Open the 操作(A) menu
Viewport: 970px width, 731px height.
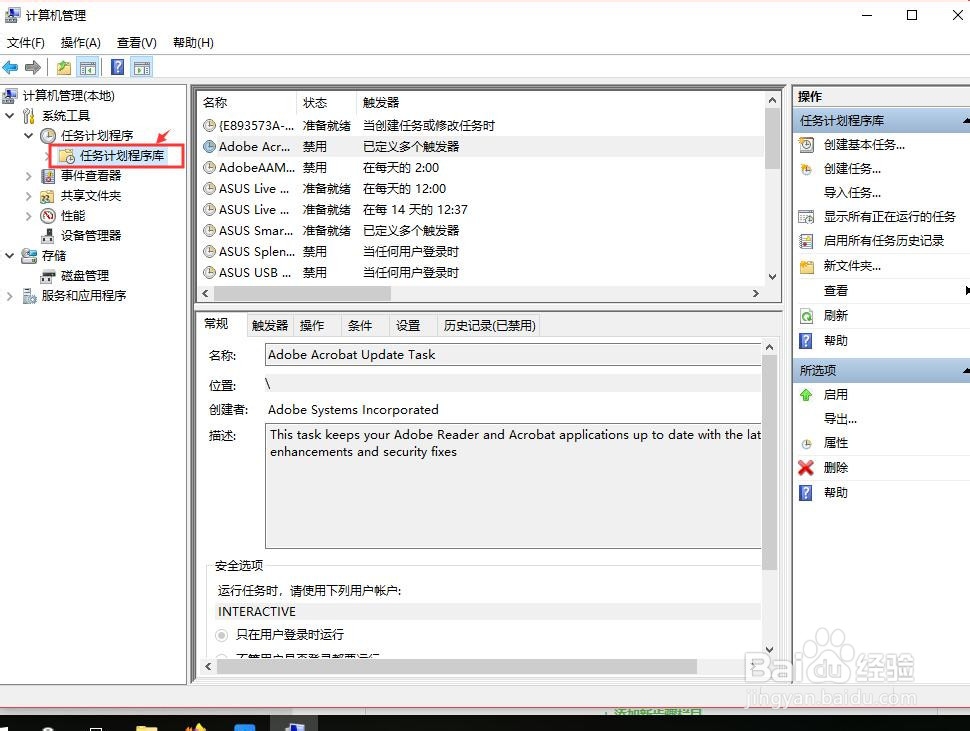point(79,42)
